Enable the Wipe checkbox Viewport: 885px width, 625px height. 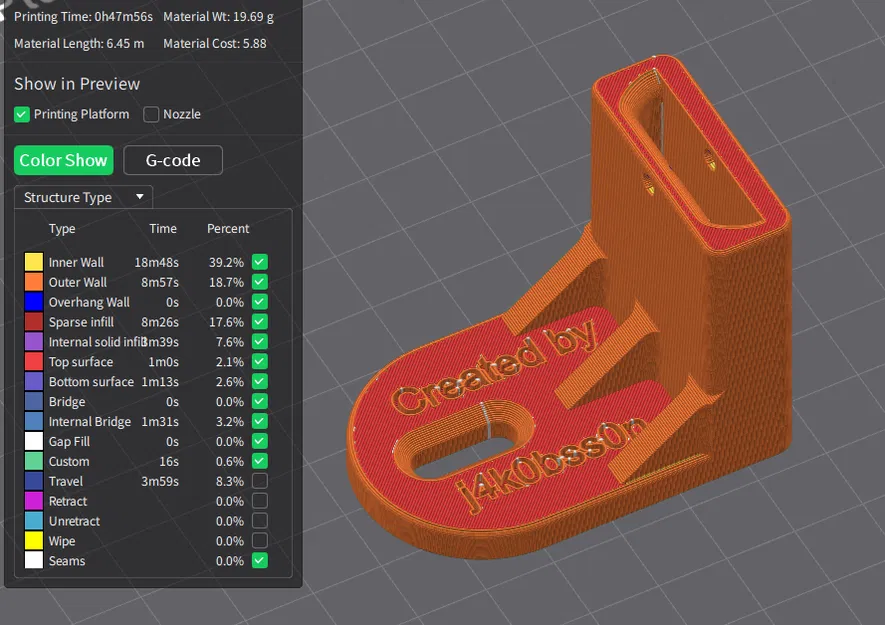[260, 541]
